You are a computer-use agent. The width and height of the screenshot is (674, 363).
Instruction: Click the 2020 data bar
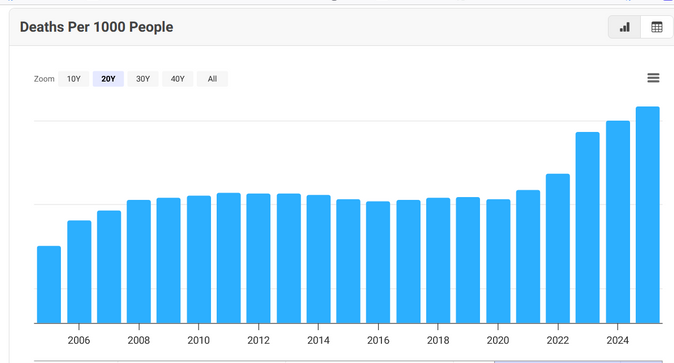tap(498, 261)
